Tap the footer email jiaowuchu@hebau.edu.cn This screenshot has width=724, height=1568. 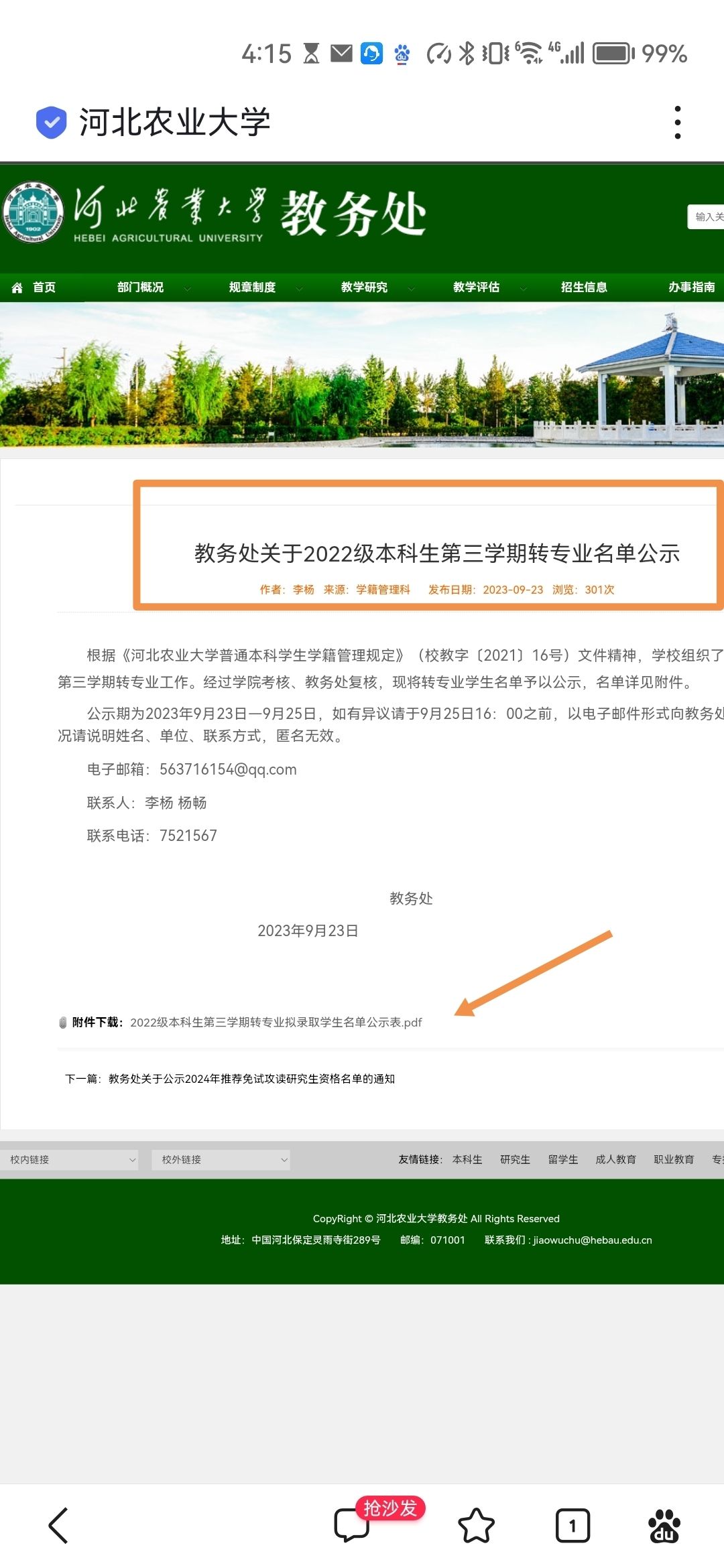(593, 1240)
